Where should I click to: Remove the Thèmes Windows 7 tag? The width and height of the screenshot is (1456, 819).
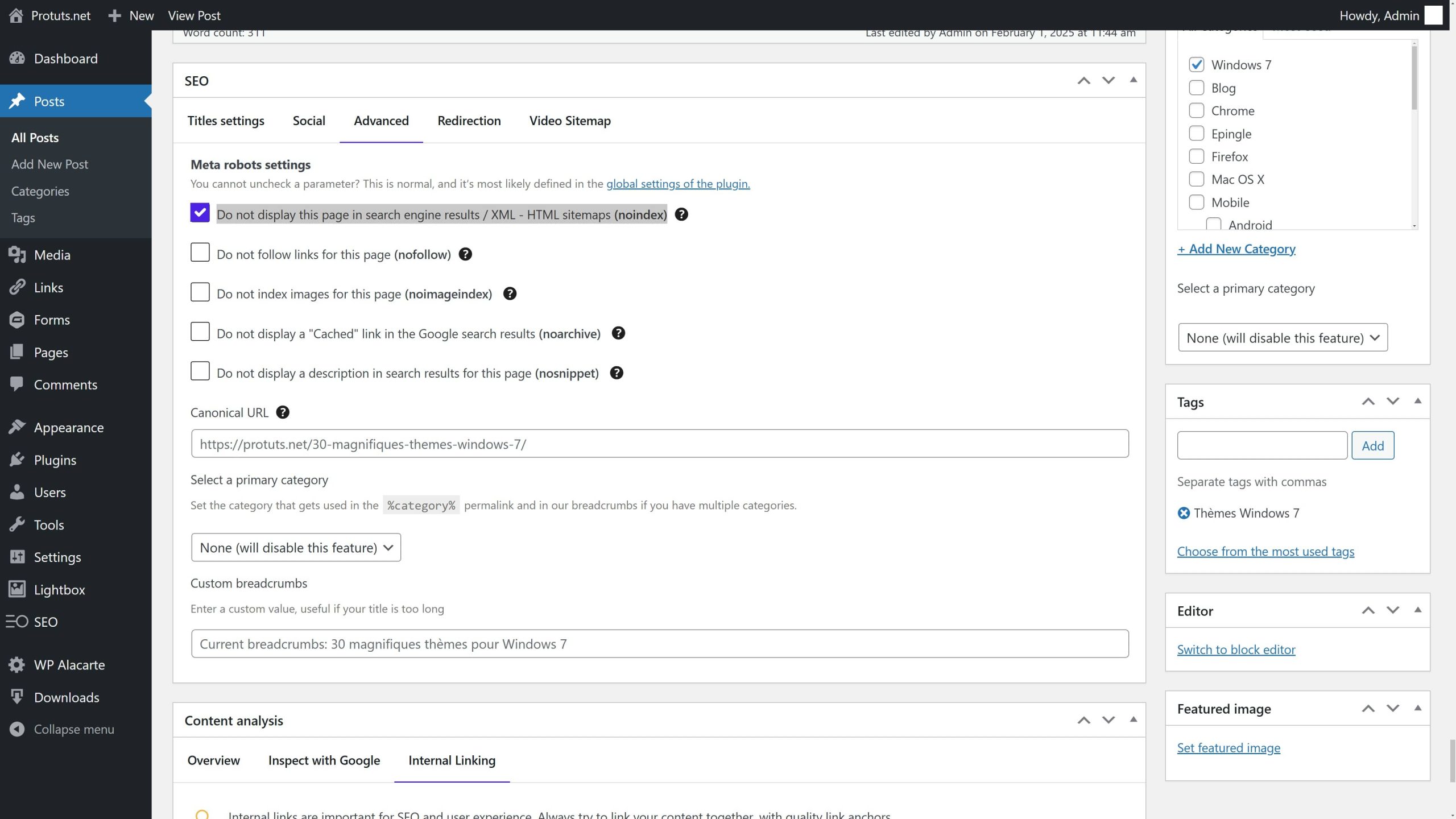tap(1184, 513)
